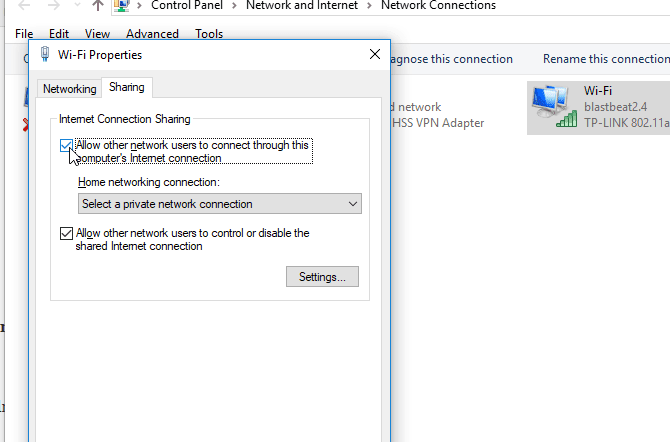Viewport: 670px width, 442px height.
Task: Open the Advanced menu
Action: pos(153,34)
